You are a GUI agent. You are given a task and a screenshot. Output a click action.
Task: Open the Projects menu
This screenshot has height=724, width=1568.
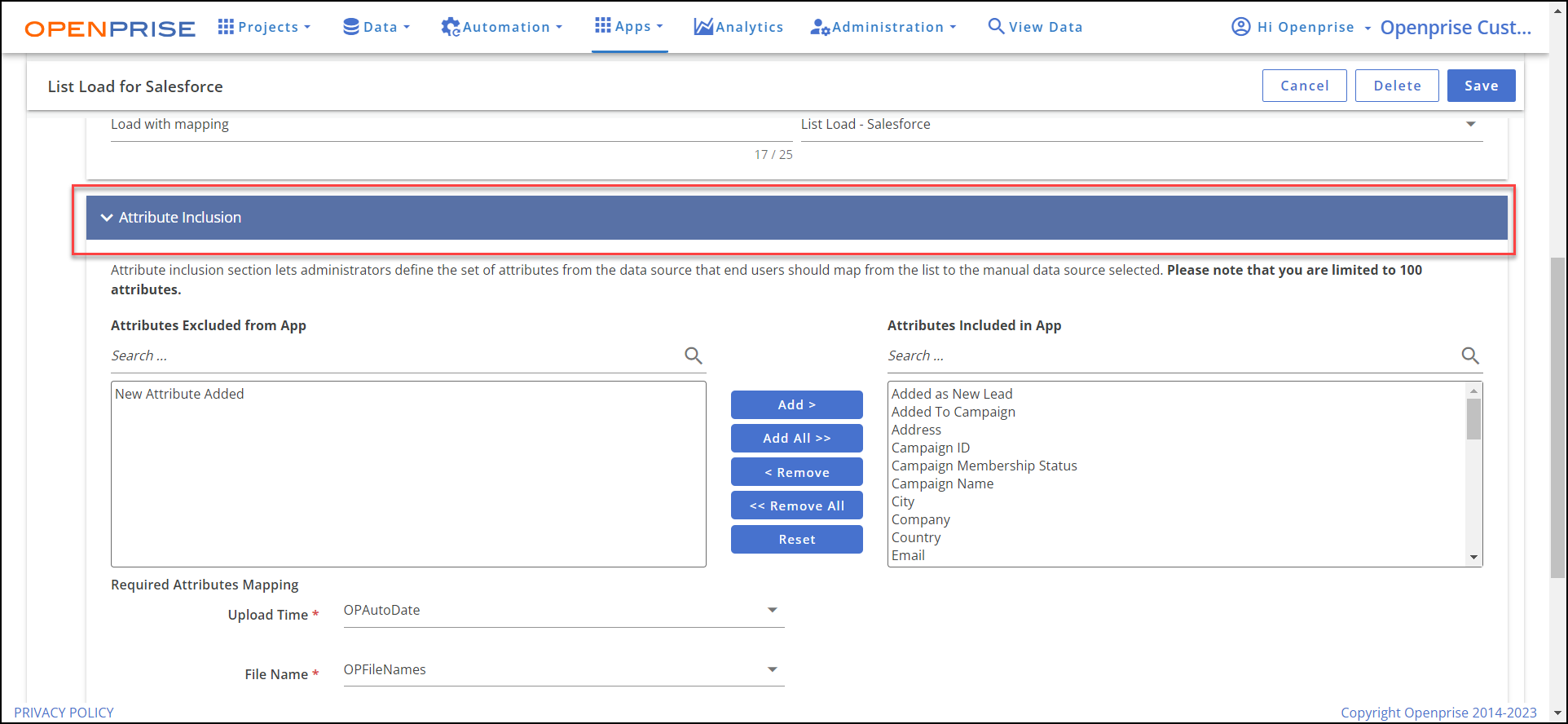pyautogui.click(x=264, y=27)
